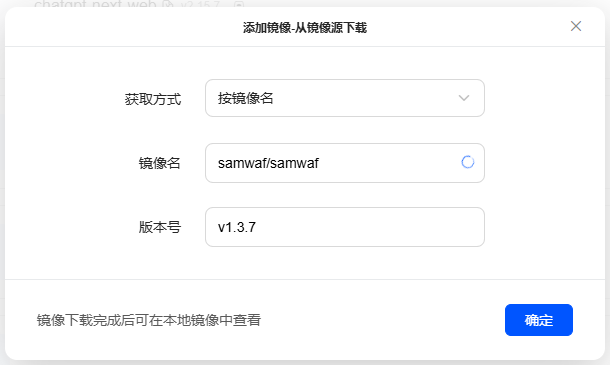Click the loading spinner in 镜像名 field
610x365 pixels.
click(468, 162)
